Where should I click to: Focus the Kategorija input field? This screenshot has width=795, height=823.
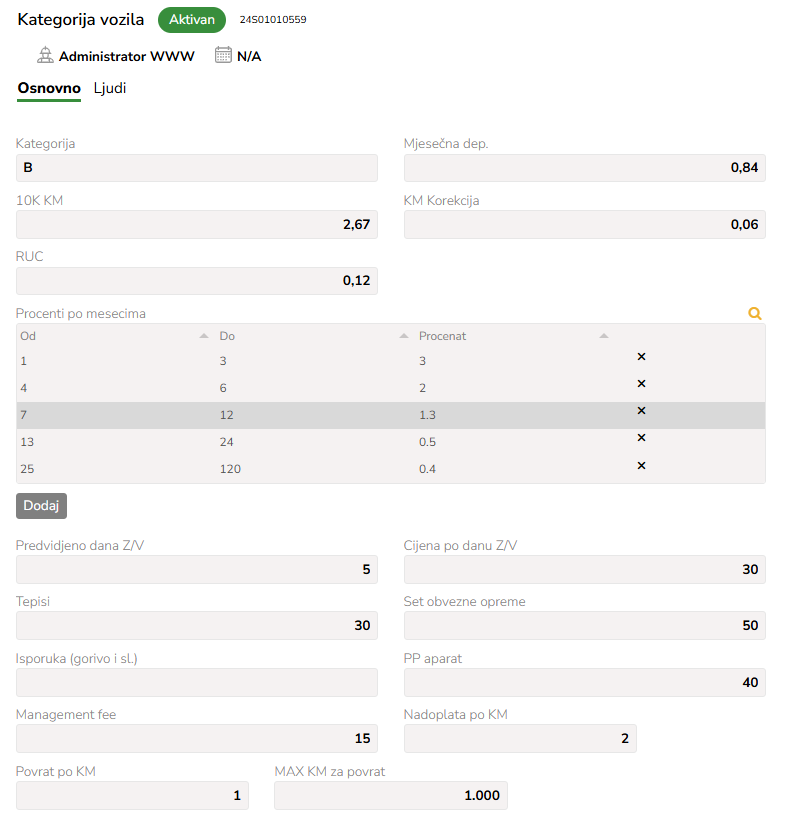click(197, 168)
